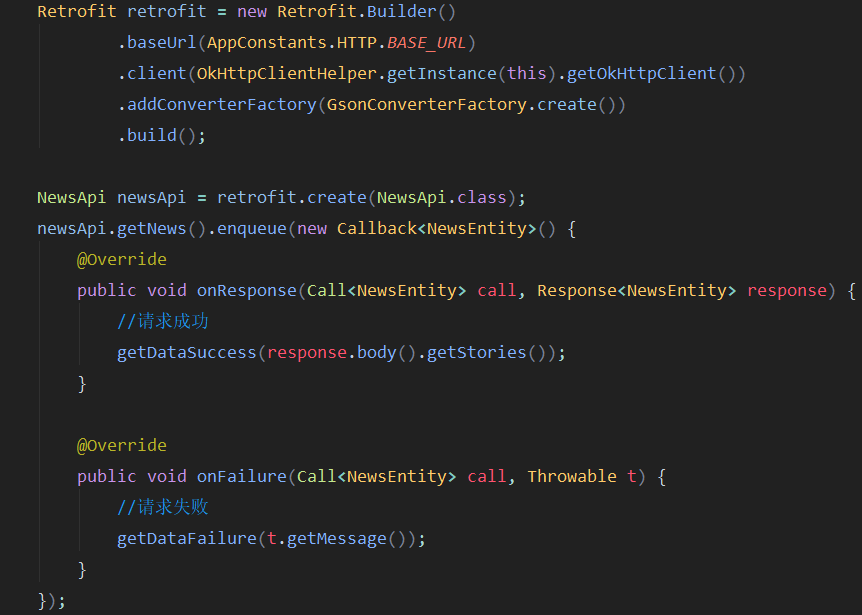Screen dimensions: 862x615
Task: Click the final '});' closing line
Action: [52, 600]
